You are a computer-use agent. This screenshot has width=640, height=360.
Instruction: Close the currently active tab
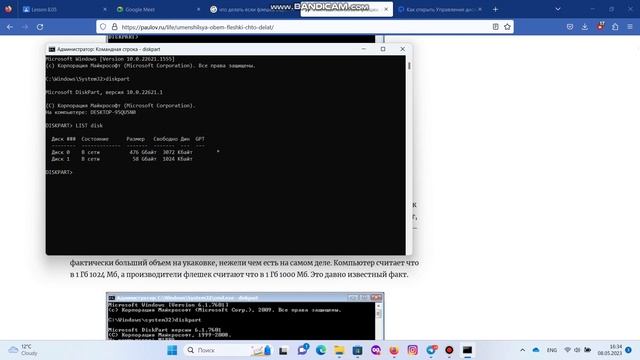(386, 9)
